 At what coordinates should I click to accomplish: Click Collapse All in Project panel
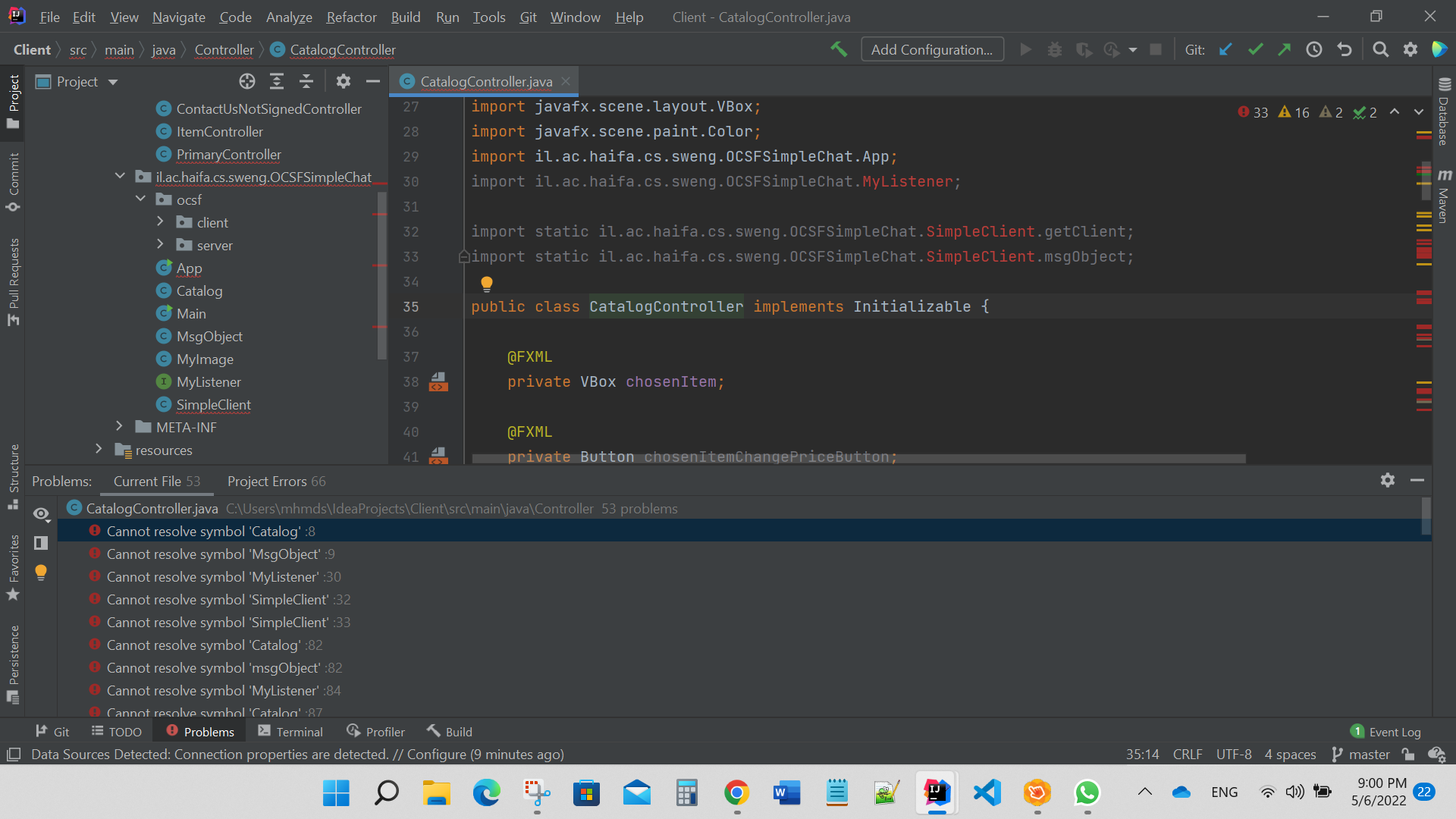tap(306, 81)
